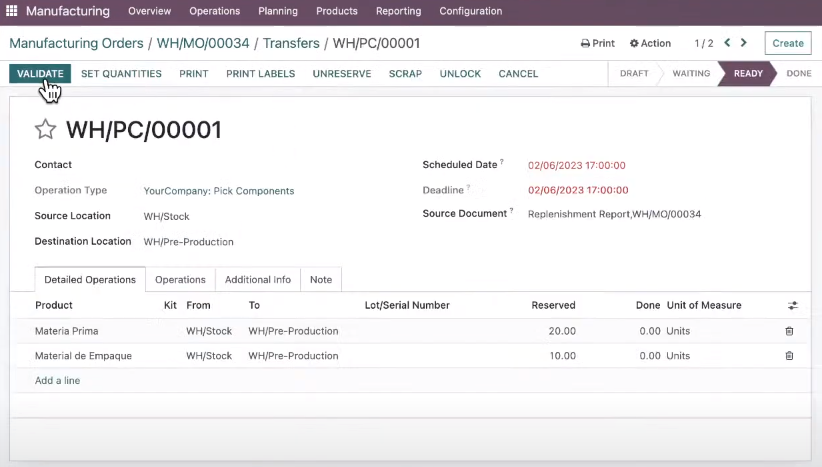Delete the Material de Empaque line trash icon

coord(789,356)
